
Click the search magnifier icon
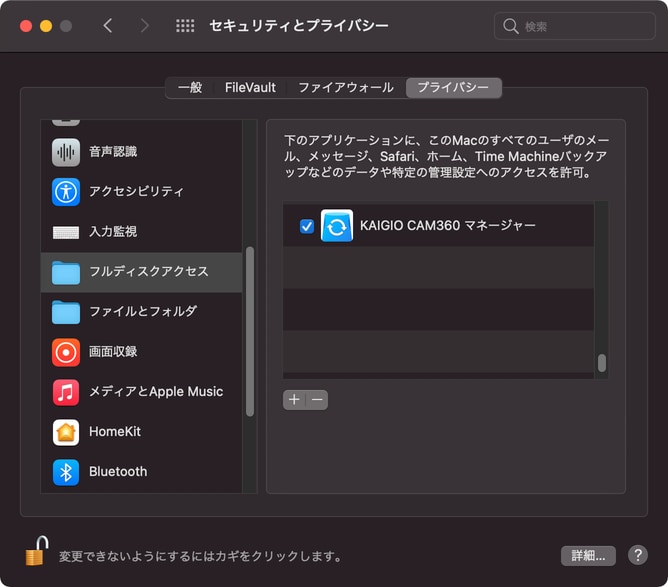pos(510,26)
